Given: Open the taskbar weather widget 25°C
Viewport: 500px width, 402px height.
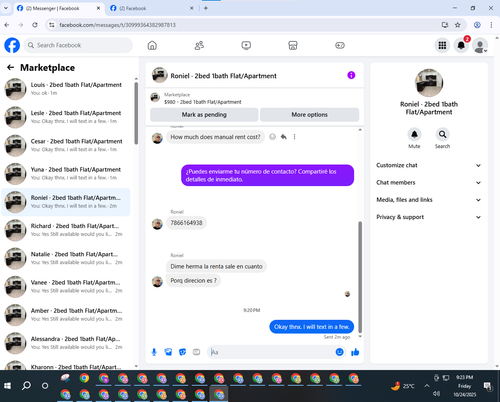Looking at the screenshot, I should [403, 386].
